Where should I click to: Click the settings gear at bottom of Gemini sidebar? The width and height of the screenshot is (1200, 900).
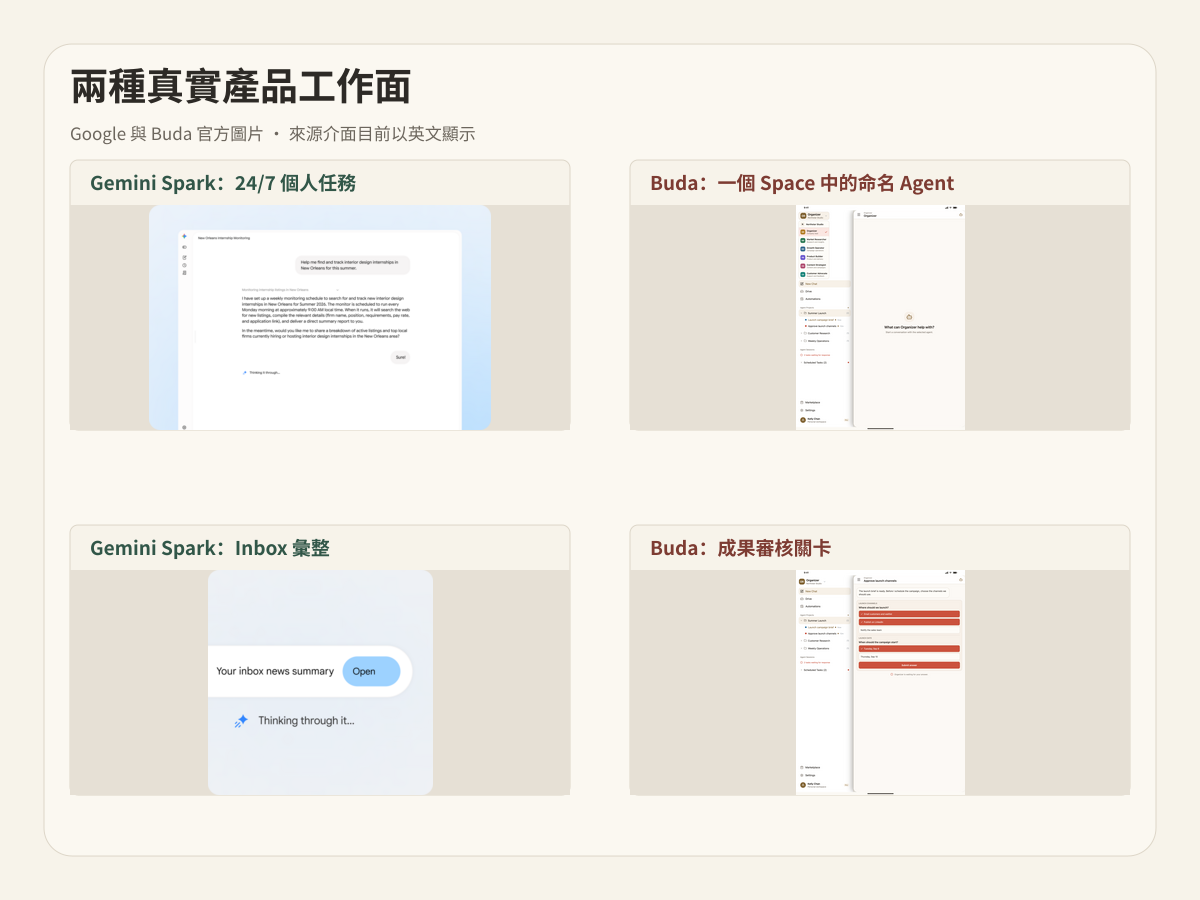(184, 427)
